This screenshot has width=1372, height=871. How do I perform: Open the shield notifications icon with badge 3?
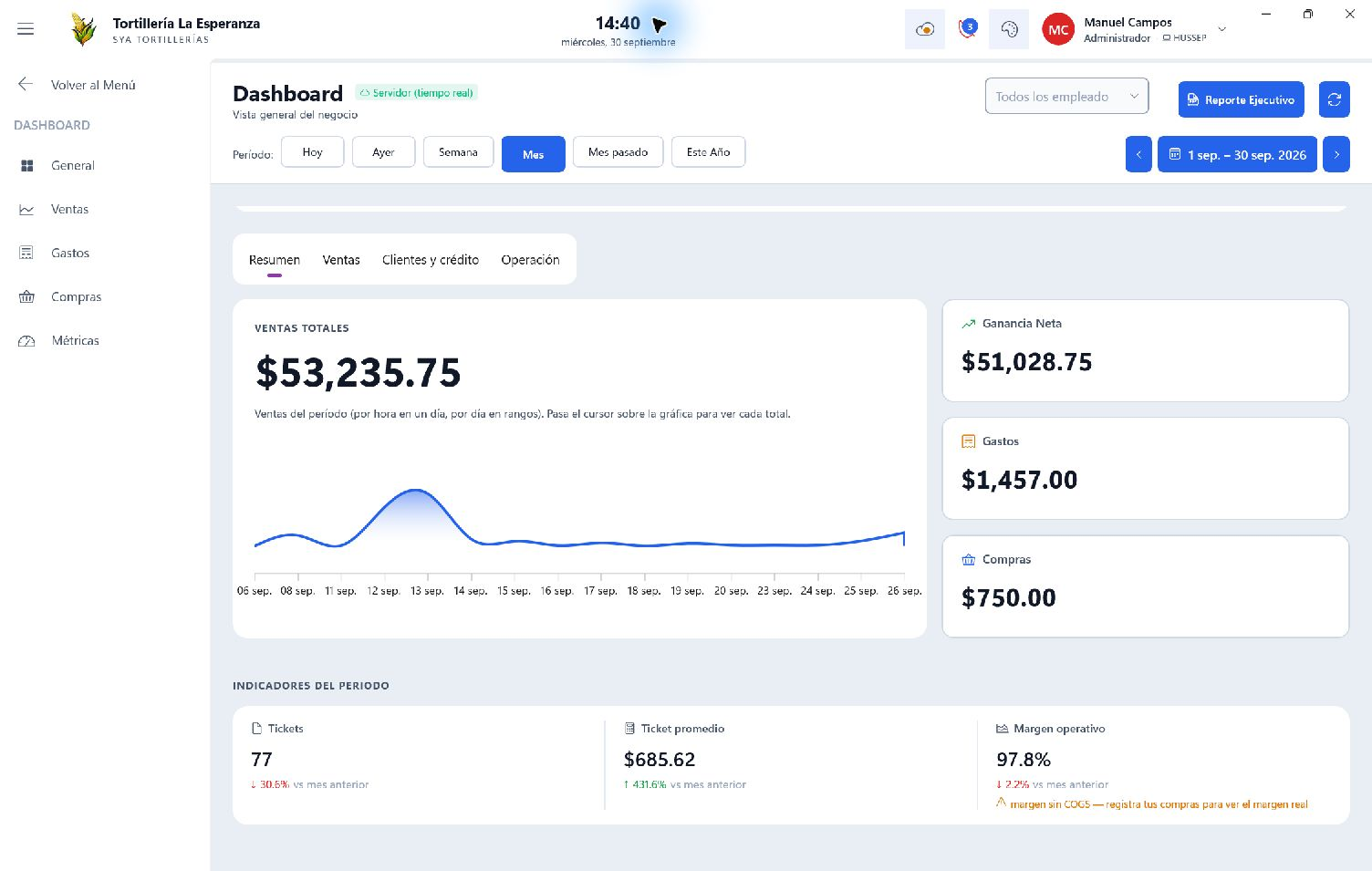(967, 29)
